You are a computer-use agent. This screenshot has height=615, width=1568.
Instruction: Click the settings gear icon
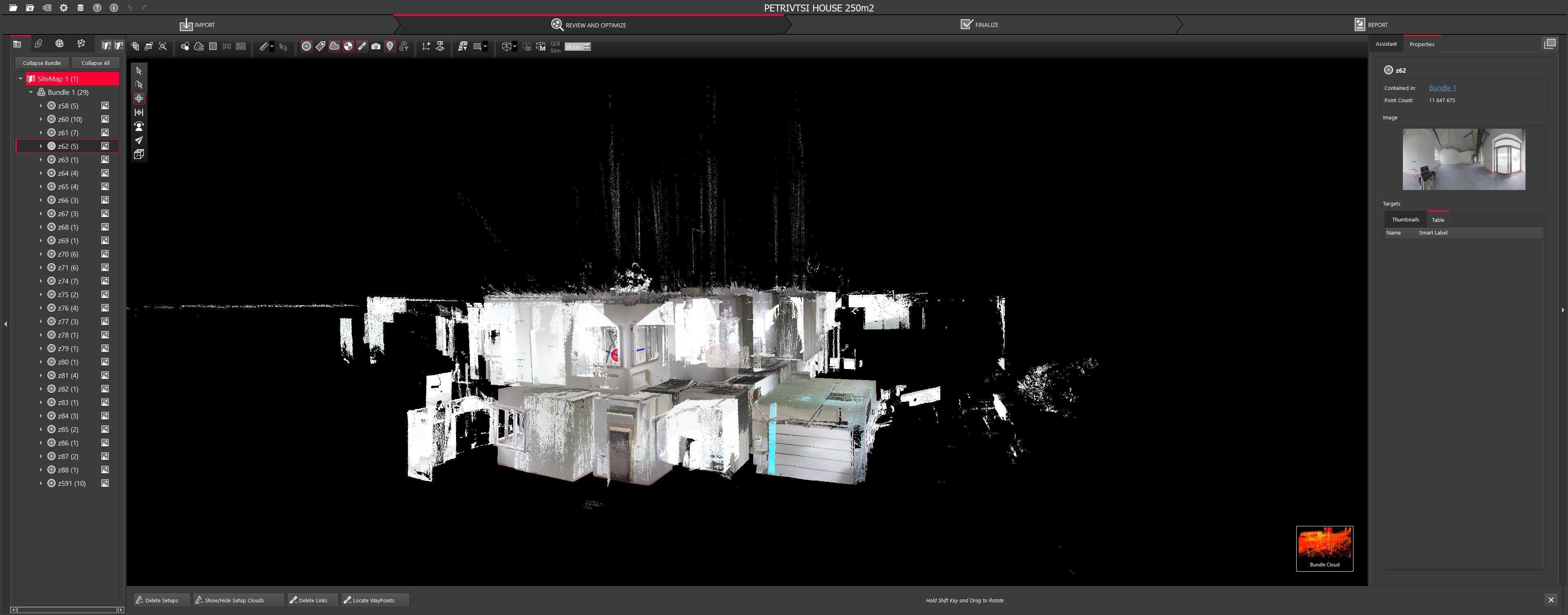coord(64,8)
